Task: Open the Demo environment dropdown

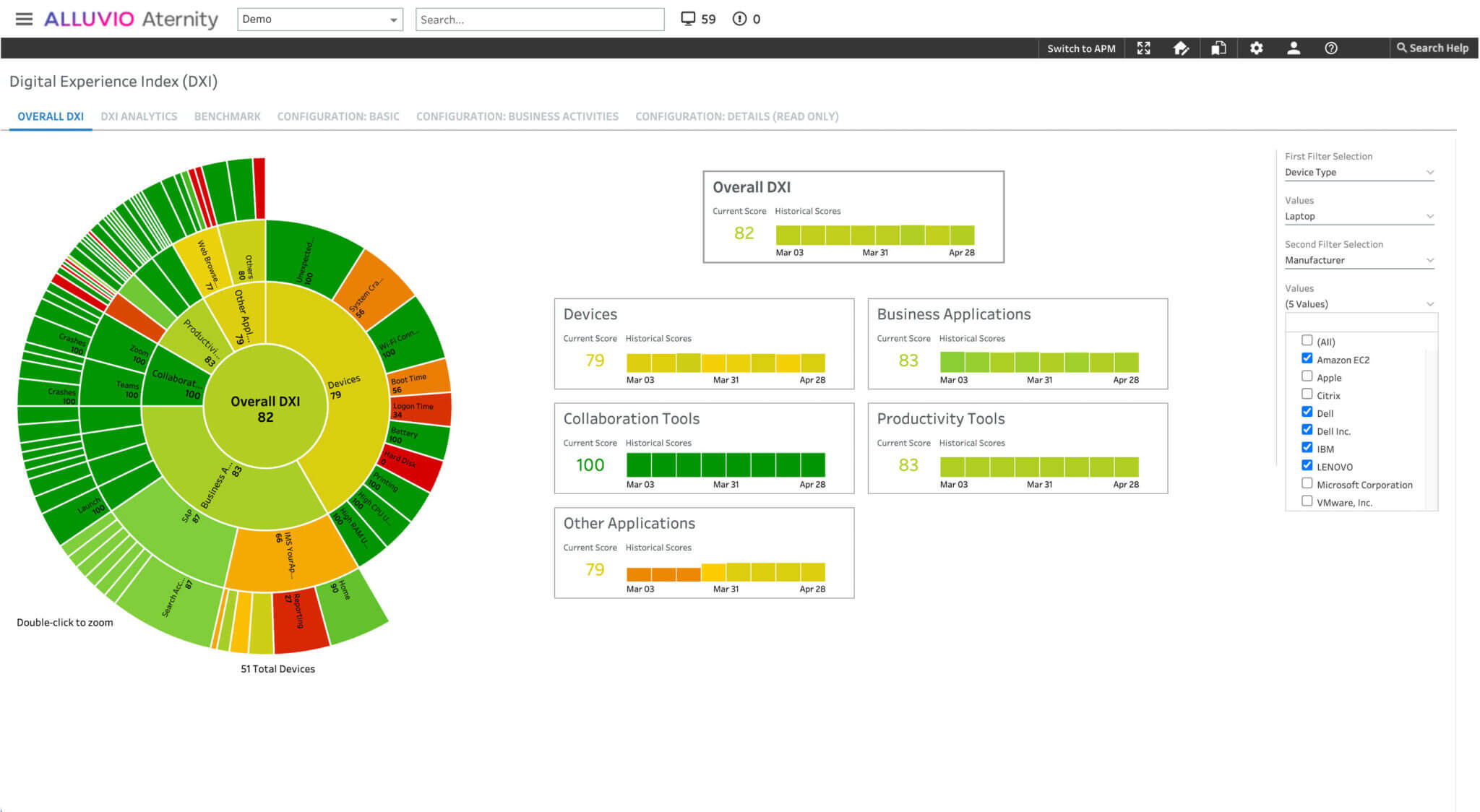Action: [x=319, y=20]
